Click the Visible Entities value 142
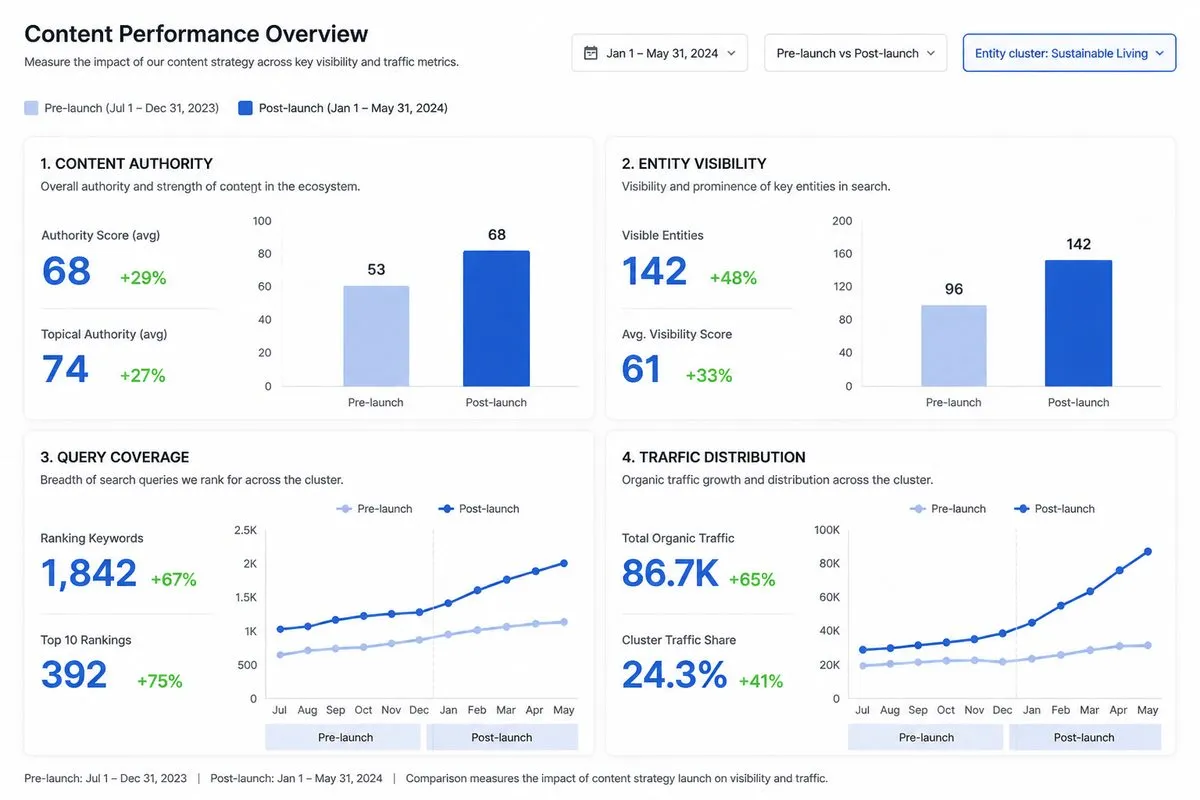This screenshot has width=1200, height=800. [x=655, y=272]
